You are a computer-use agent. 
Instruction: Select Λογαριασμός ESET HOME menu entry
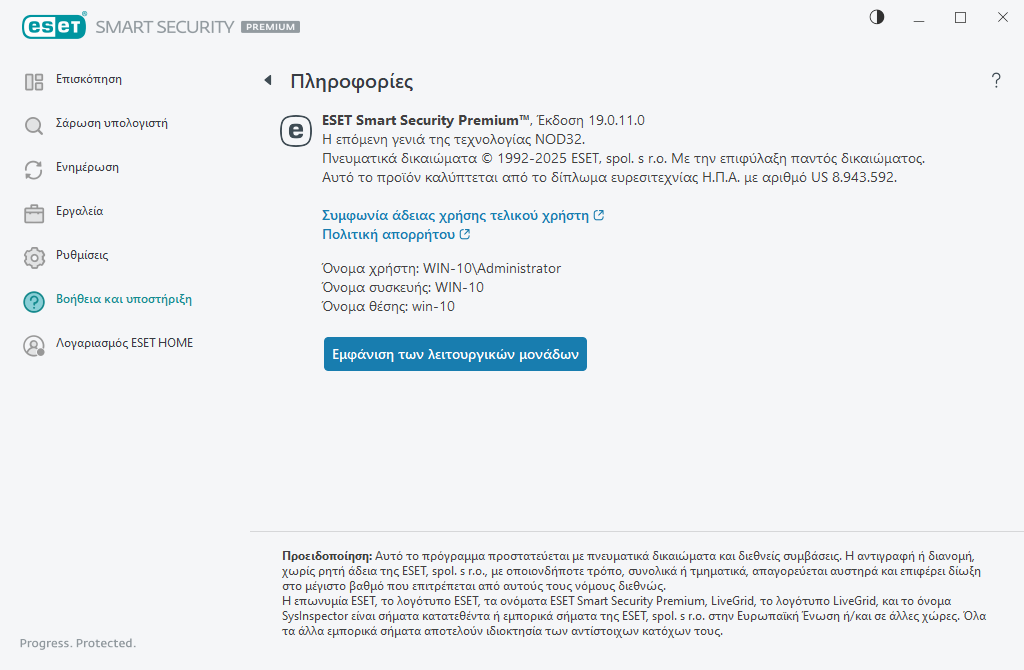pyautogui.click(x=124, y=343)
